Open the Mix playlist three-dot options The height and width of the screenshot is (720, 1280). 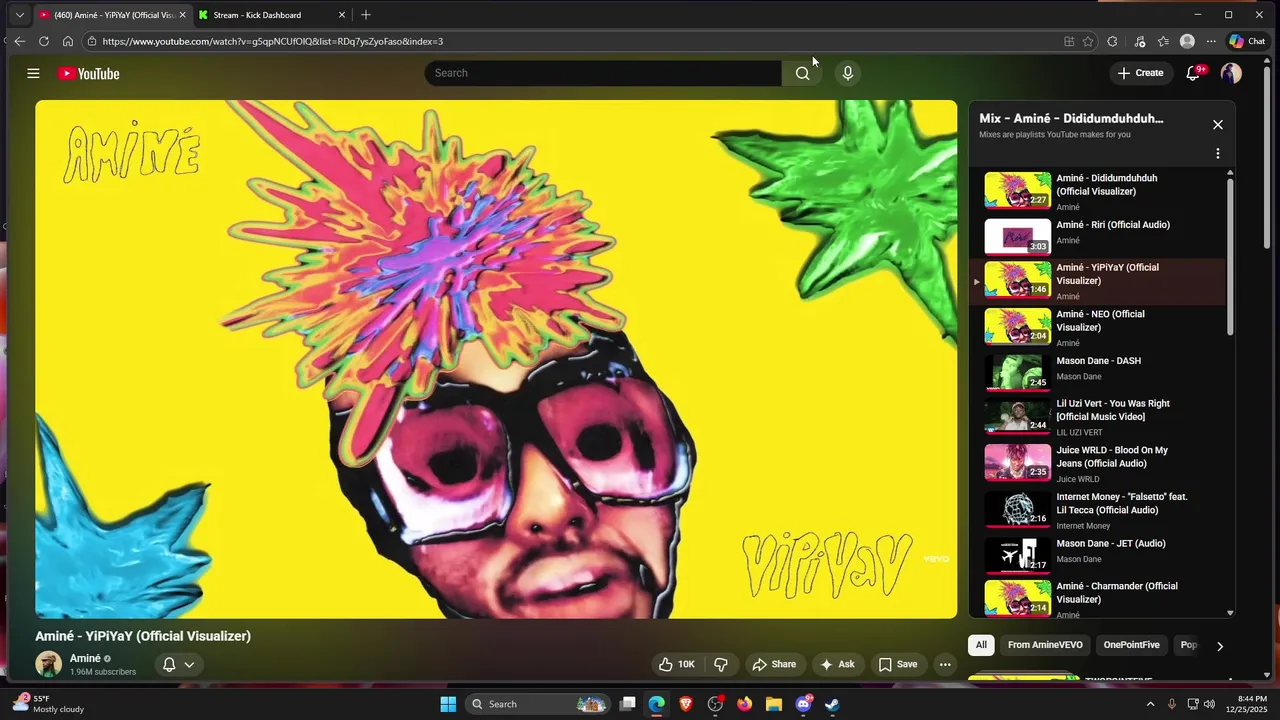1217,154
